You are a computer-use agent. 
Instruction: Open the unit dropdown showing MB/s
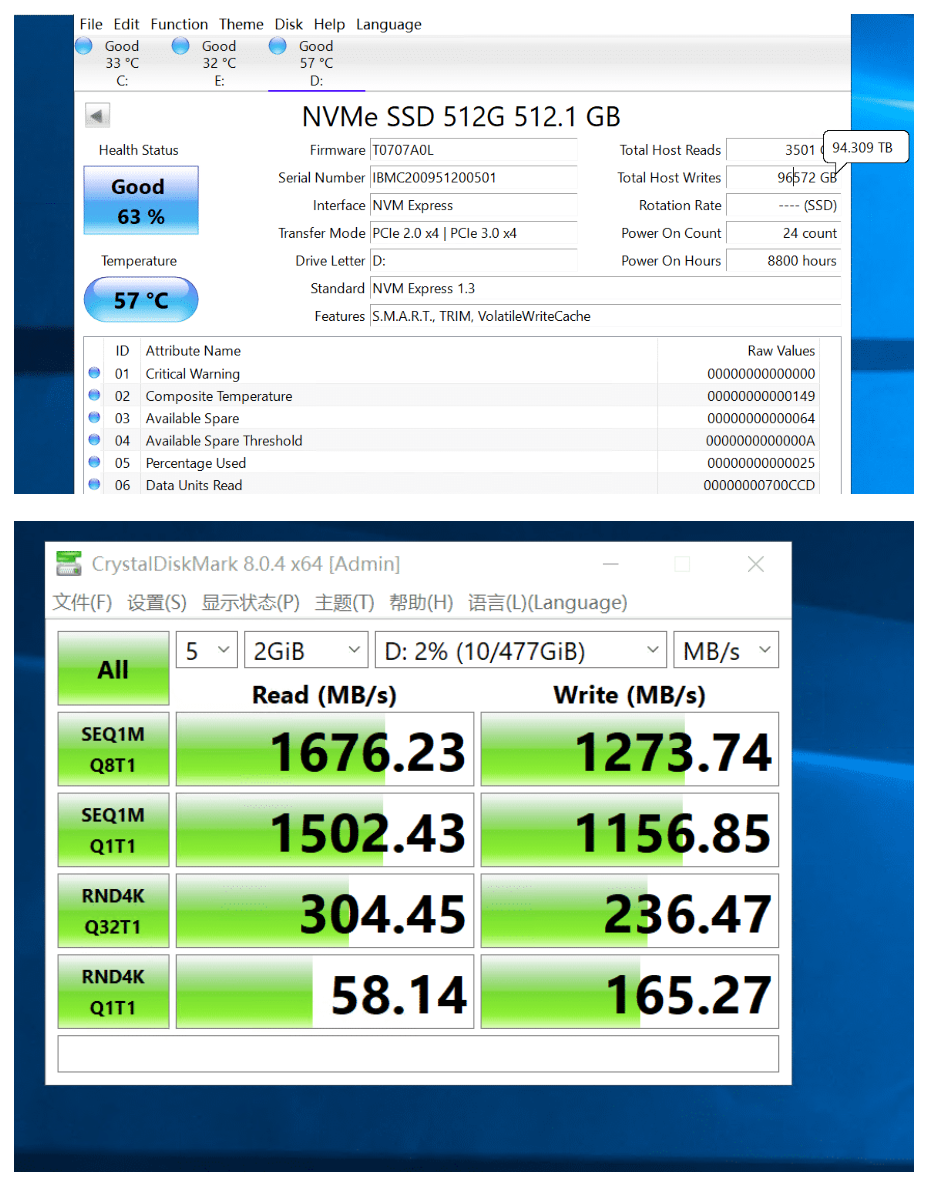(726, 650)
